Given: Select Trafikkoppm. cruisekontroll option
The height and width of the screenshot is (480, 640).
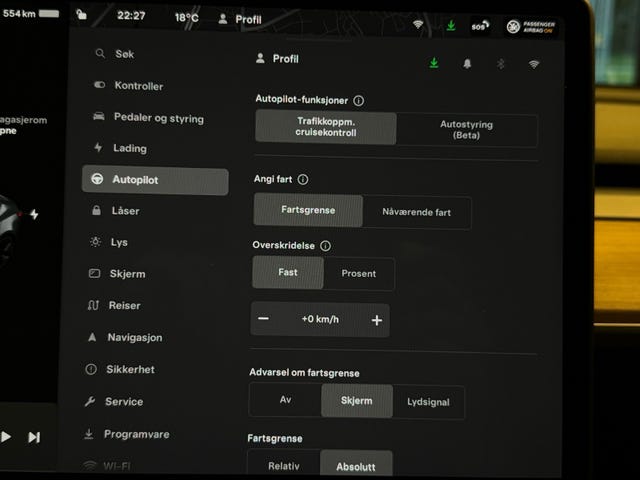Looking at the screenshot, I should [x=326, y=127].
